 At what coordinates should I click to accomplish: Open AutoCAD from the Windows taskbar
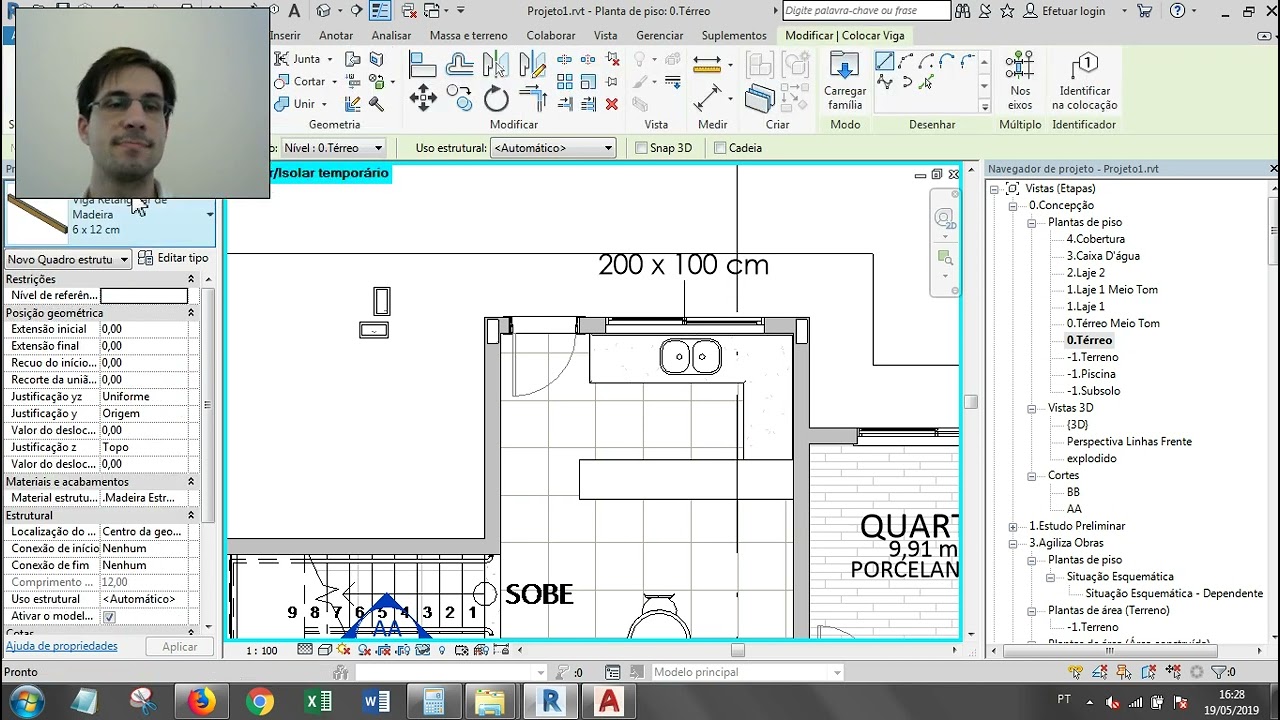coord(608,702)
